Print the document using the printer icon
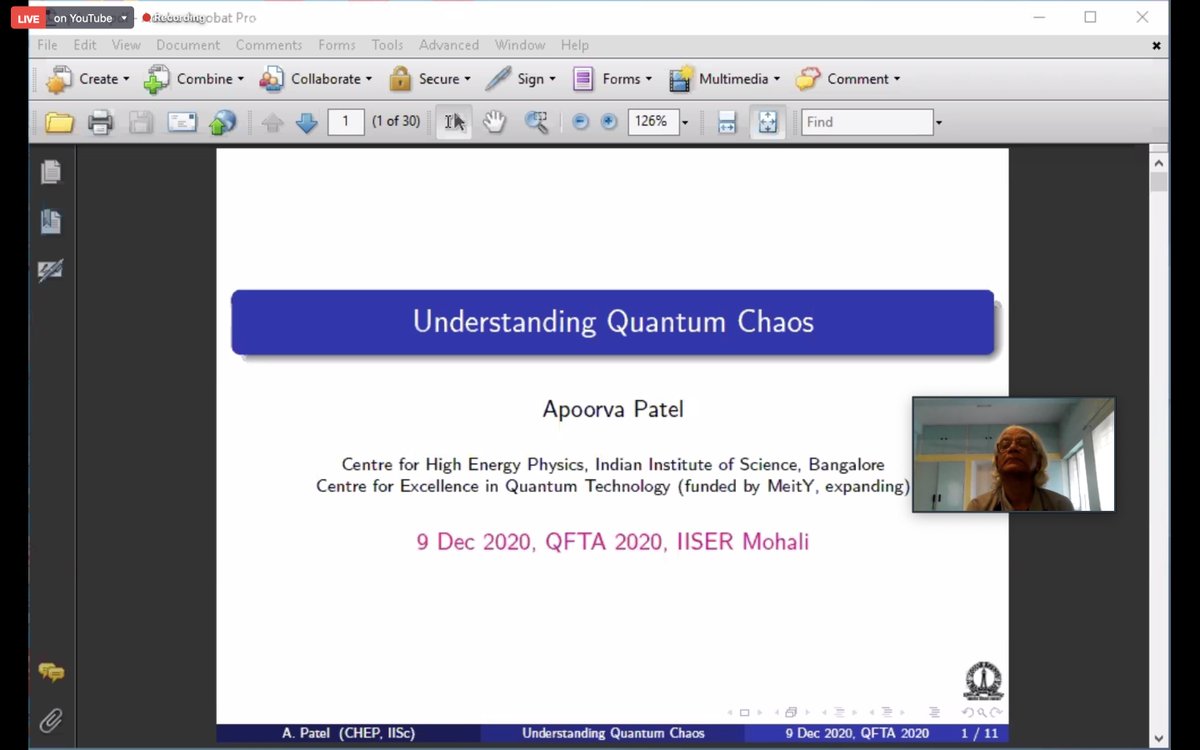This screenshot has width=1200, height=750. click(101, 122)
